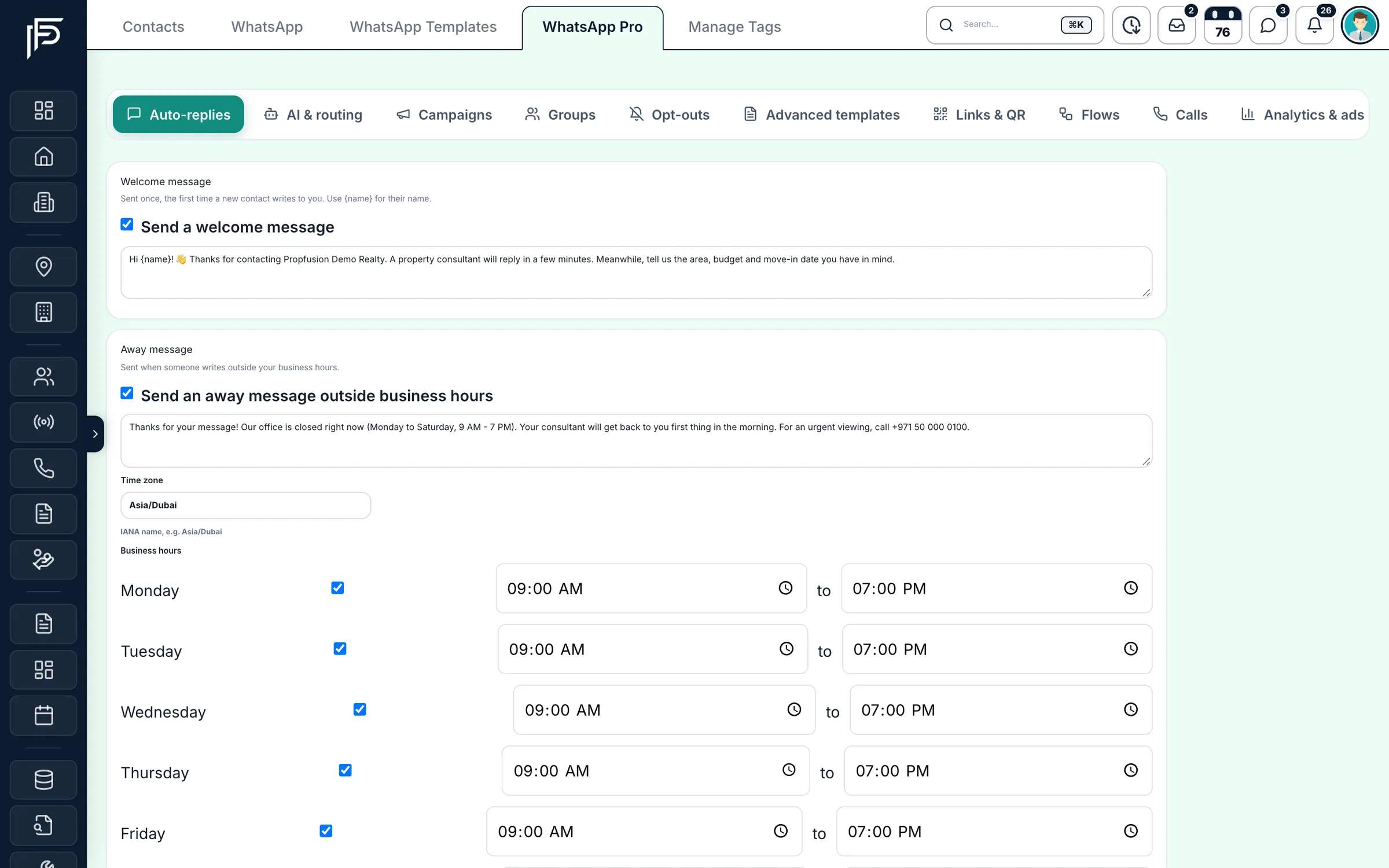This screenshot has width=1389, height=868.
Task: Open the clock picker for Monday's 09:00 AM
Action: coord(785,588)
